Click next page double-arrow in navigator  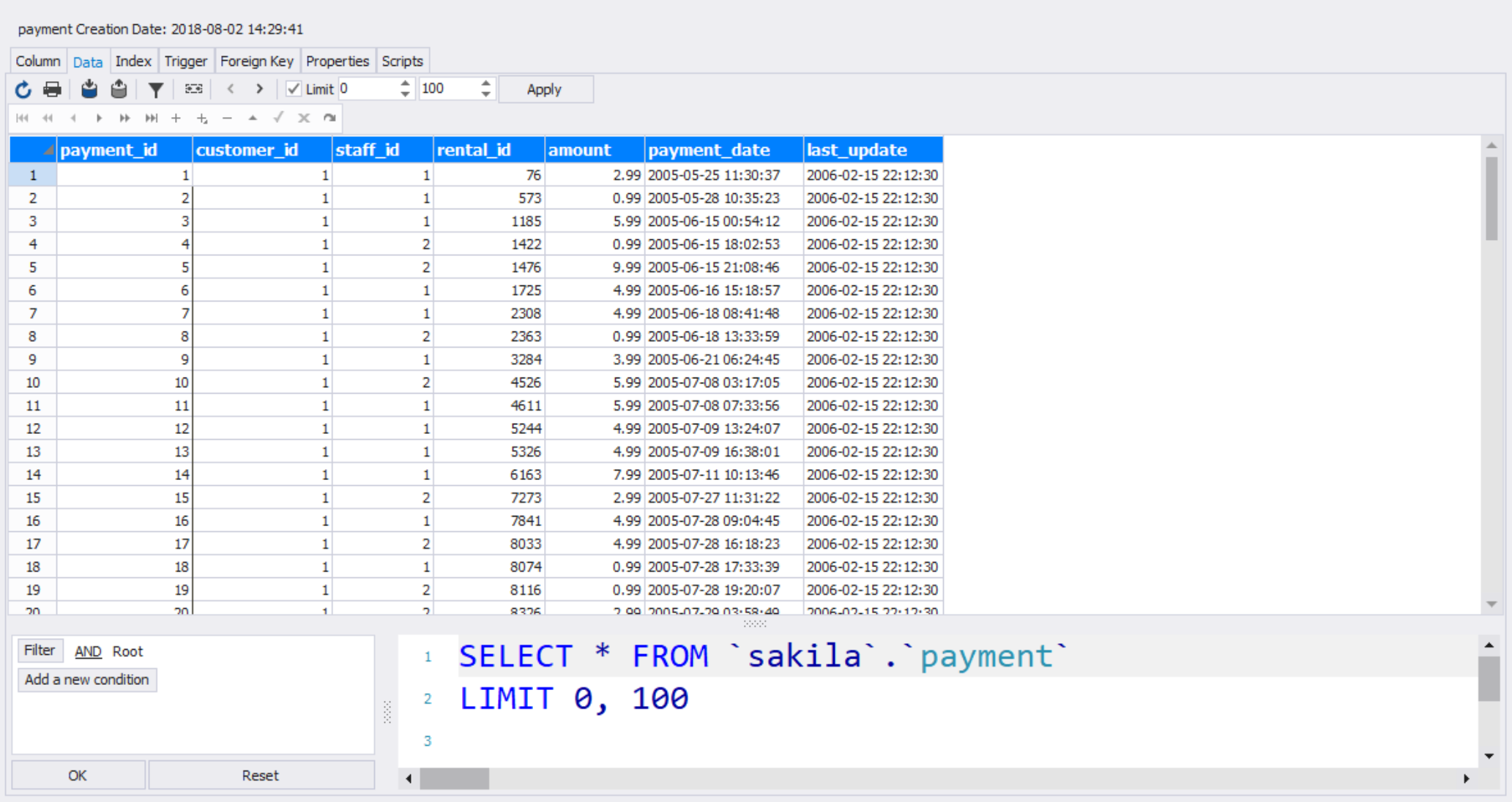click(124, 118)
